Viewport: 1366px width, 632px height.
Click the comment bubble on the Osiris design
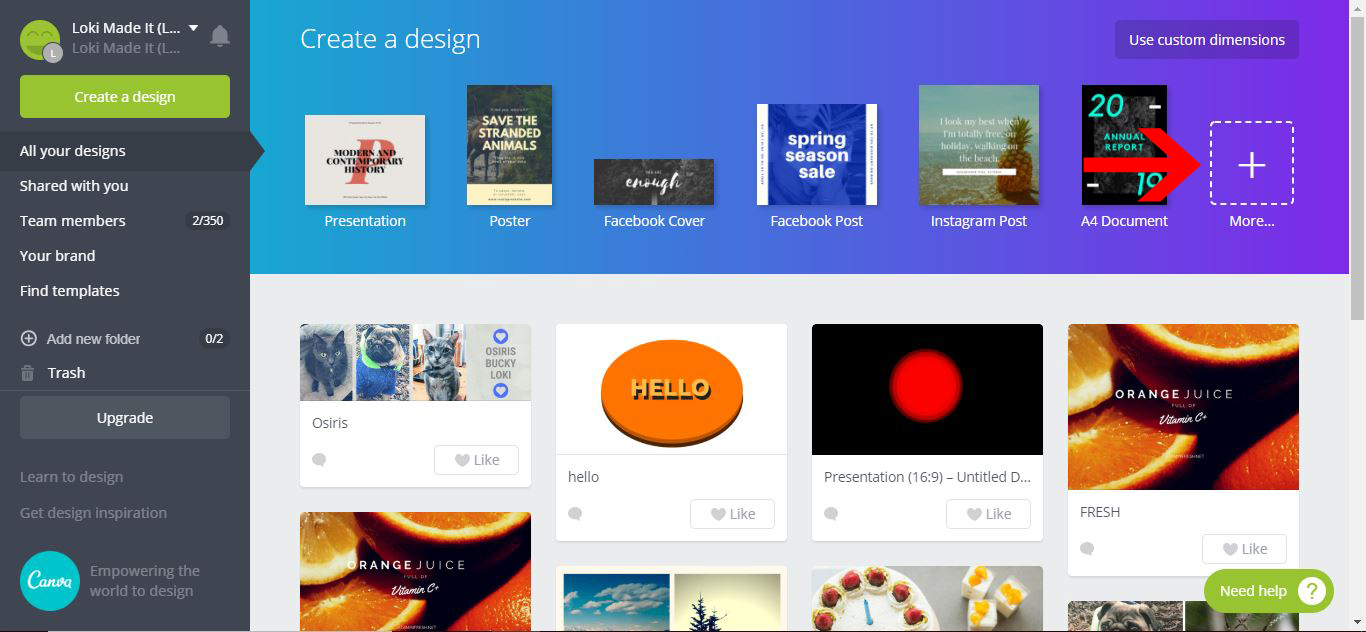click(318, 458)
